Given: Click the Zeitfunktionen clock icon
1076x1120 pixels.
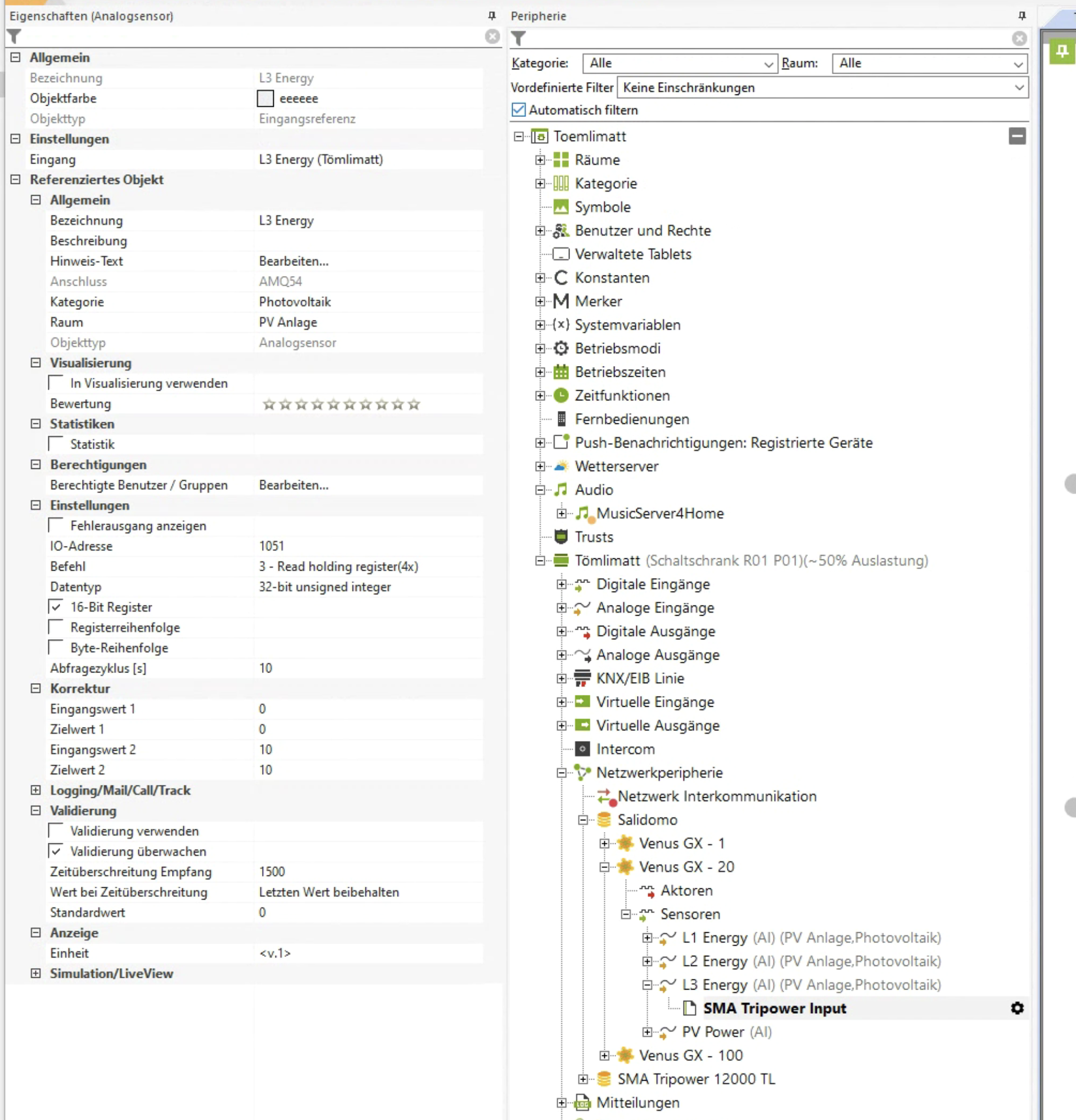Looking at the screenshot, I should coord(560,395).
